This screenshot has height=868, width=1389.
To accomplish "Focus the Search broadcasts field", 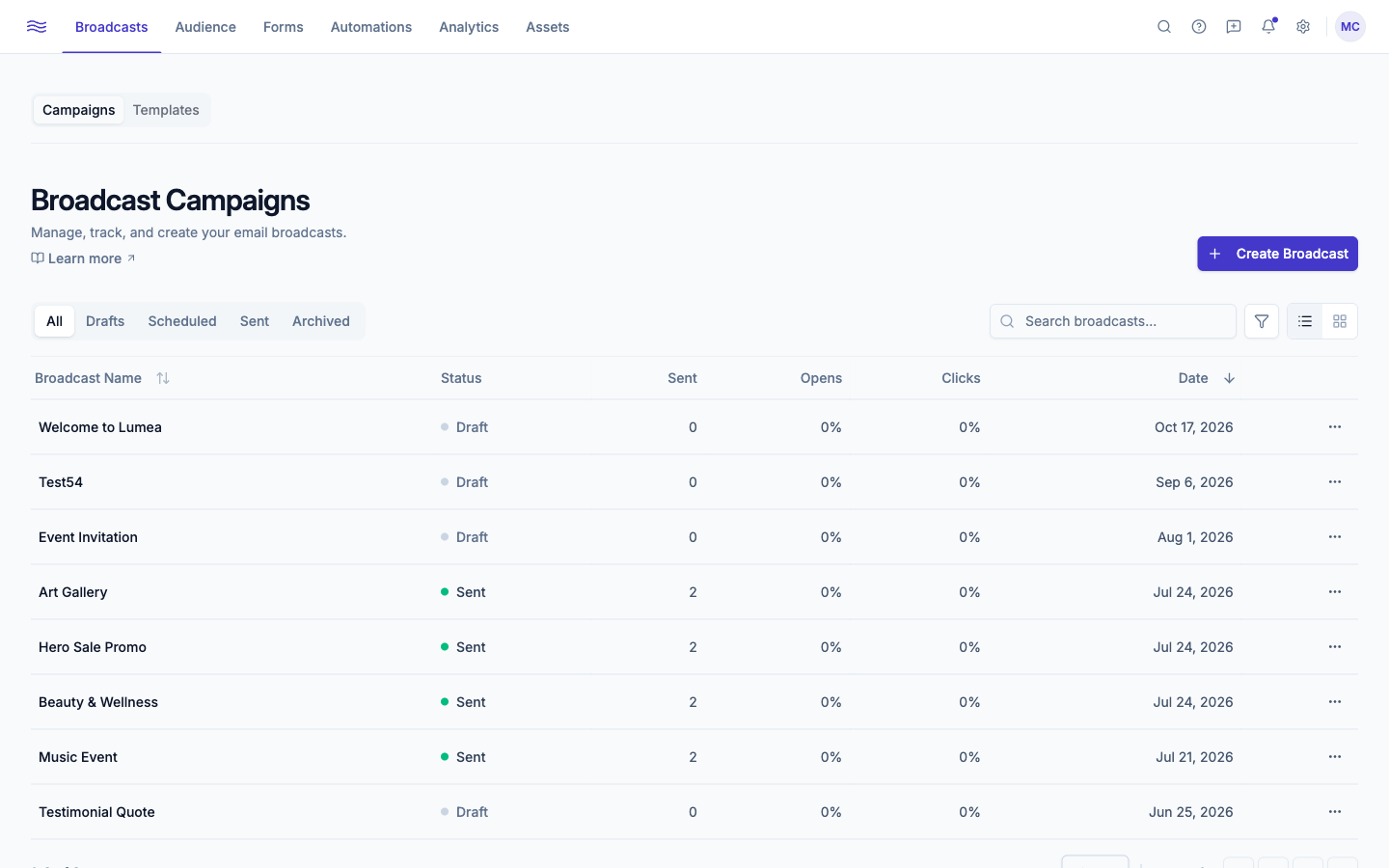I will click(x=1113, y=321).
